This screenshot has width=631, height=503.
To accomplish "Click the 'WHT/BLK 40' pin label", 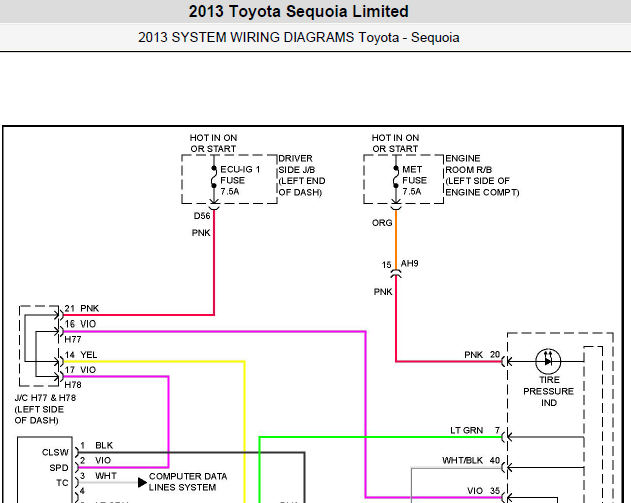I will (x=471, y=461).
